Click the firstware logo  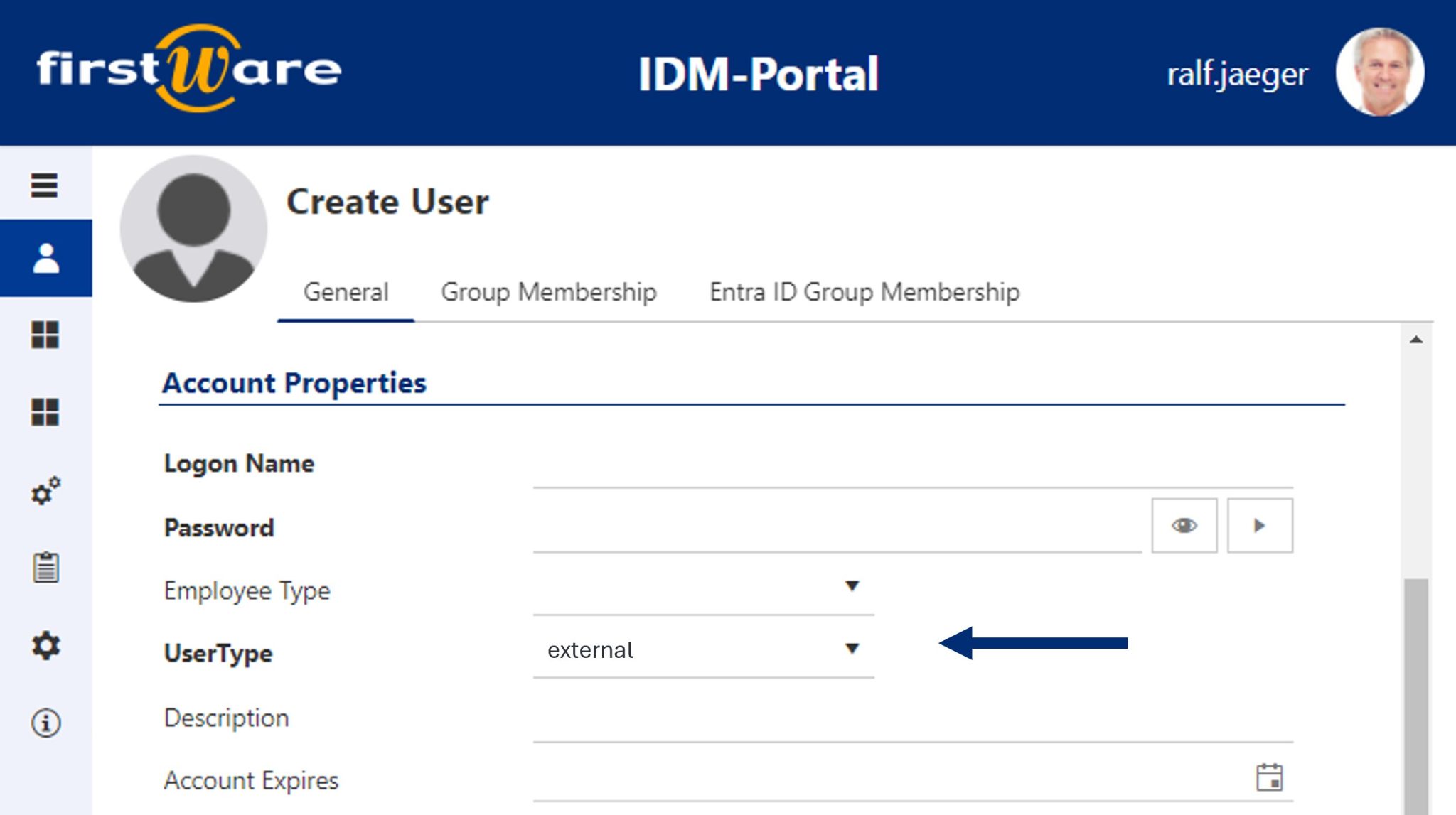(x=188, y=70)
